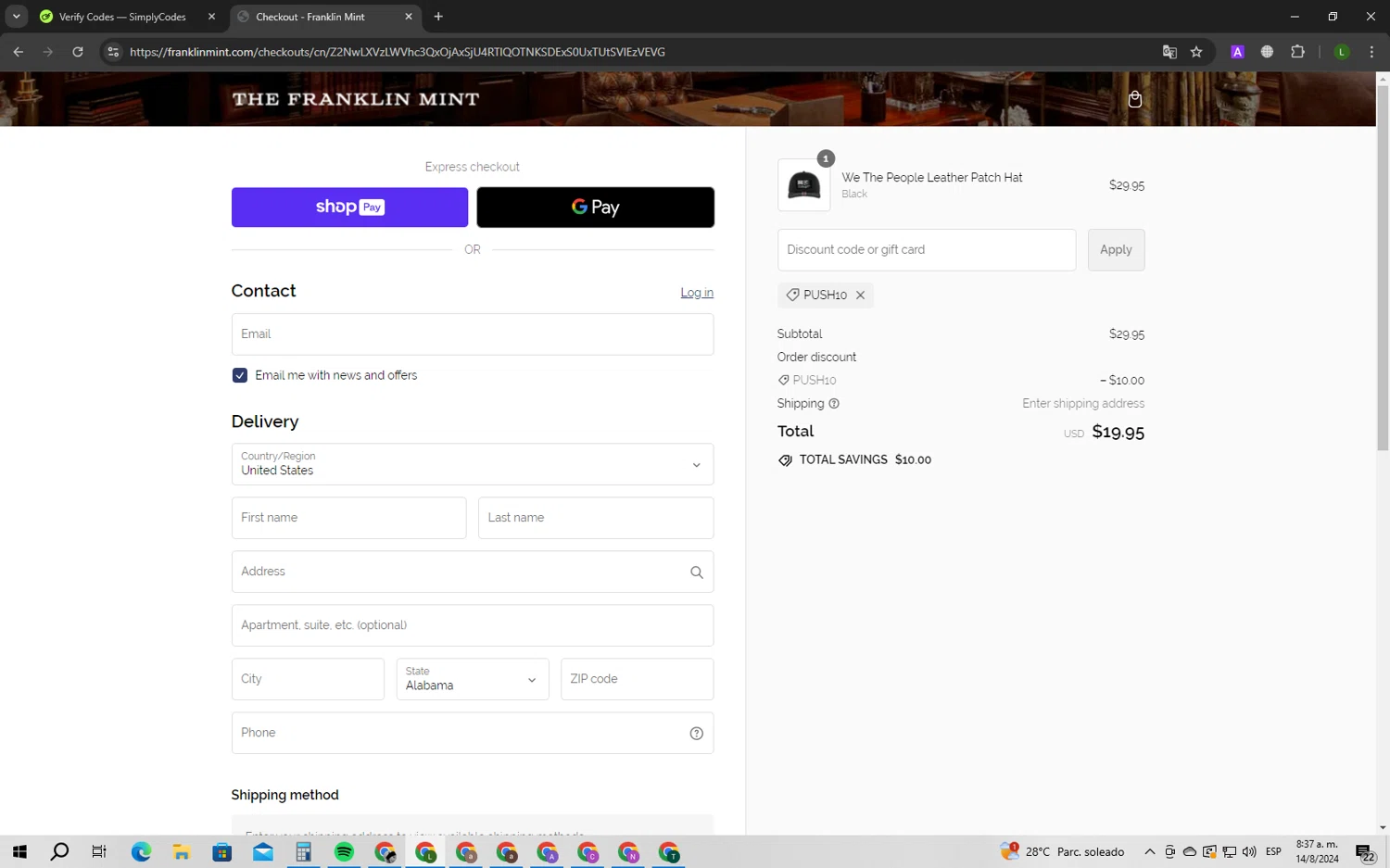Click the globe extension icon in toolbar
This screenshot has height=868, width=1390.
coord(1267,52)
